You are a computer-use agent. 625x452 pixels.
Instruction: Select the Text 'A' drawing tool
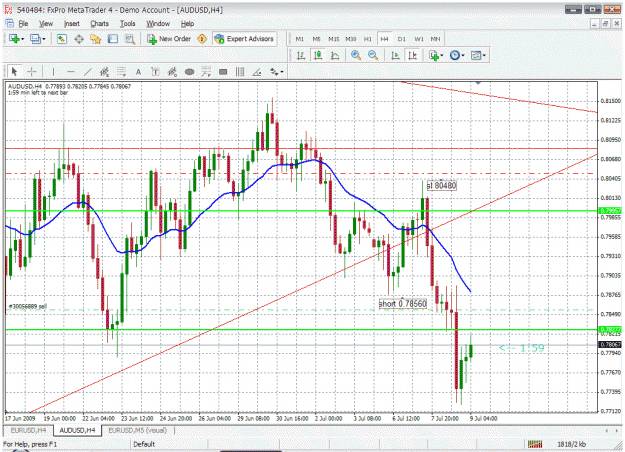[x=138, y=72]
